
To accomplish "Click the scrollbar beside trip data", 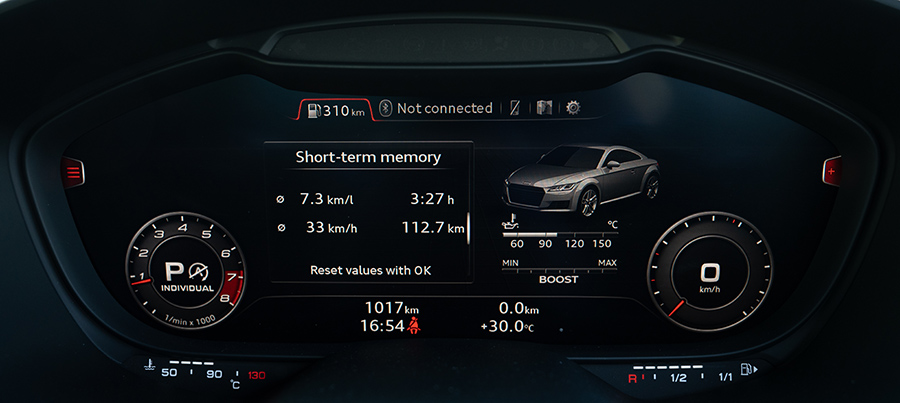I will point(467,228).
